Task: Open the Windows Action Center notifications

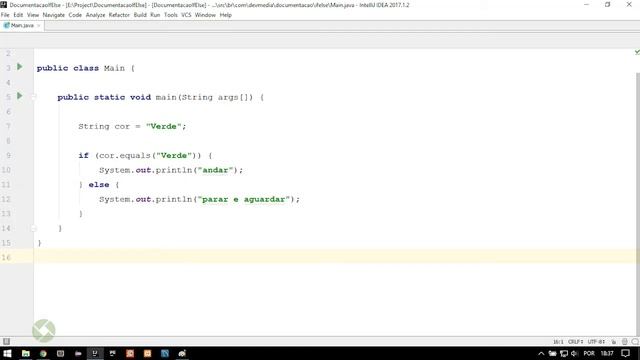Action: click(625, 353)
